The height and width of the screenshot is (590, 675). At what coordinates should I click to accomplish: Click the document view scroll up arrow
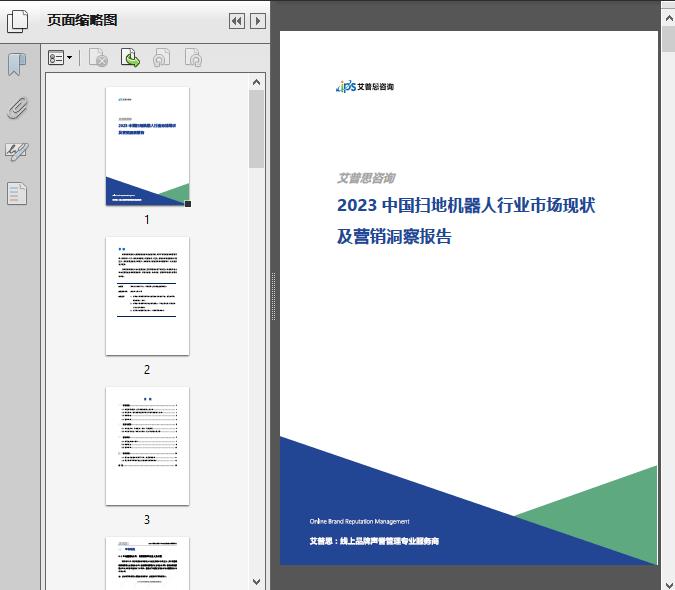click(669, 18)
